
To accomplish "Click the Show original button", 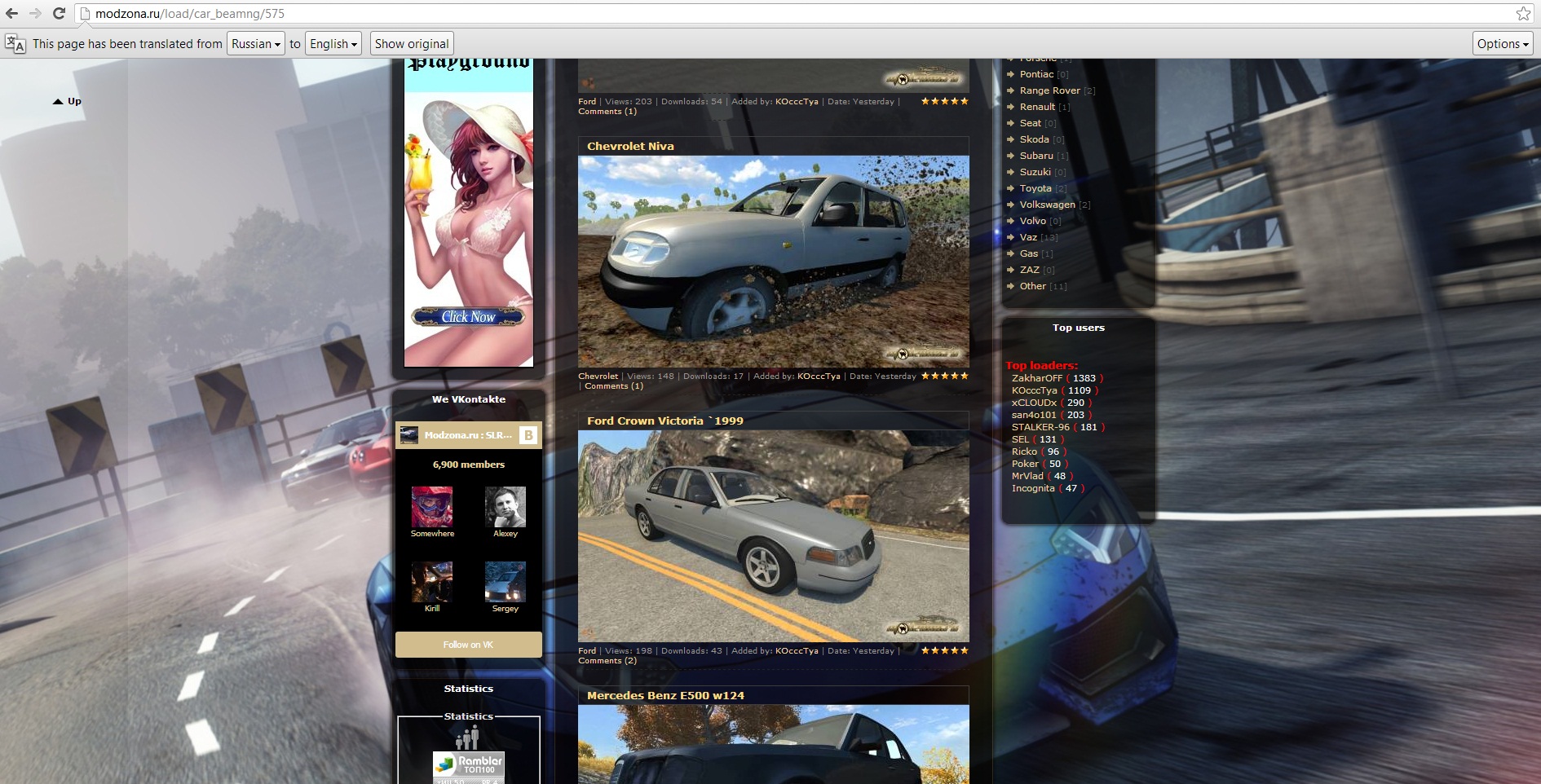I will tap(412, 43).
